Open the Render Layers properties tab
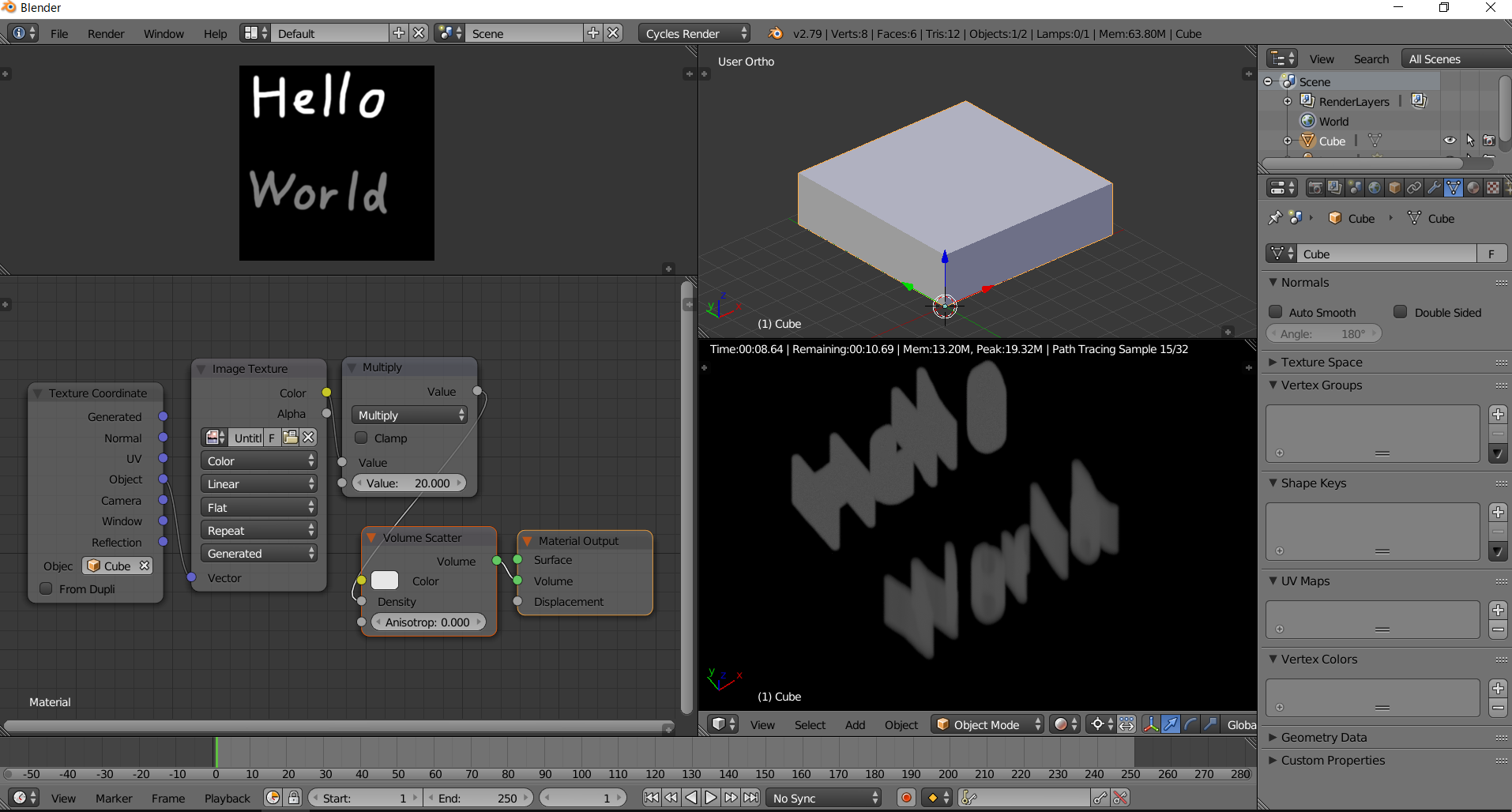 (x=1335, y=188)
